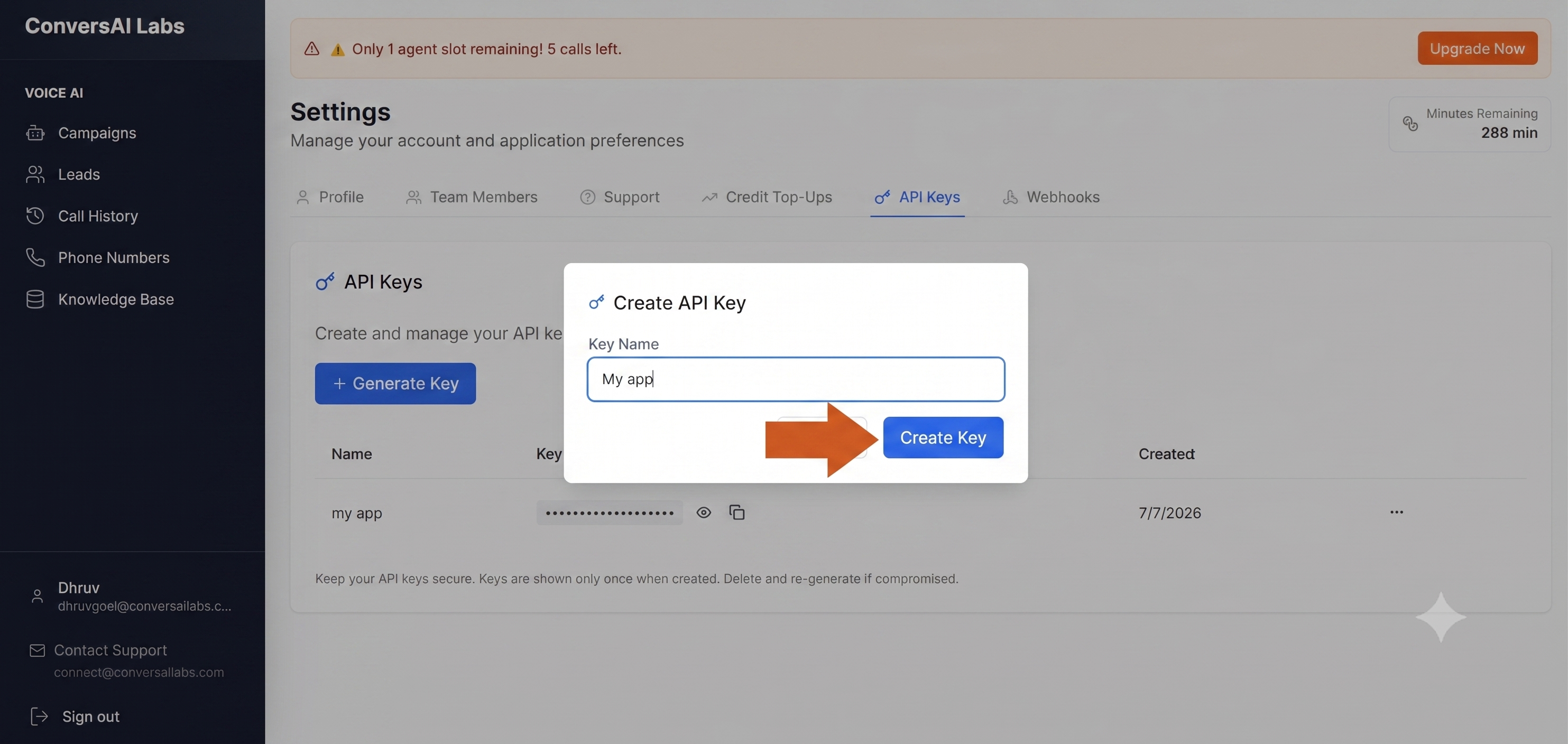This screenshot has width=1568, height=744.
Task: Click the ConversAI Labs logo text
Action: 105,25
